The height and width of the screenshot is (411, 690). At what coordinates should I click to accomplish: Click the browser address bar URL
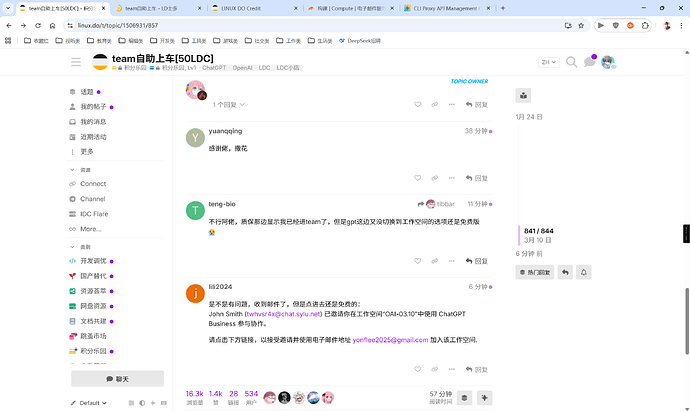117,26
